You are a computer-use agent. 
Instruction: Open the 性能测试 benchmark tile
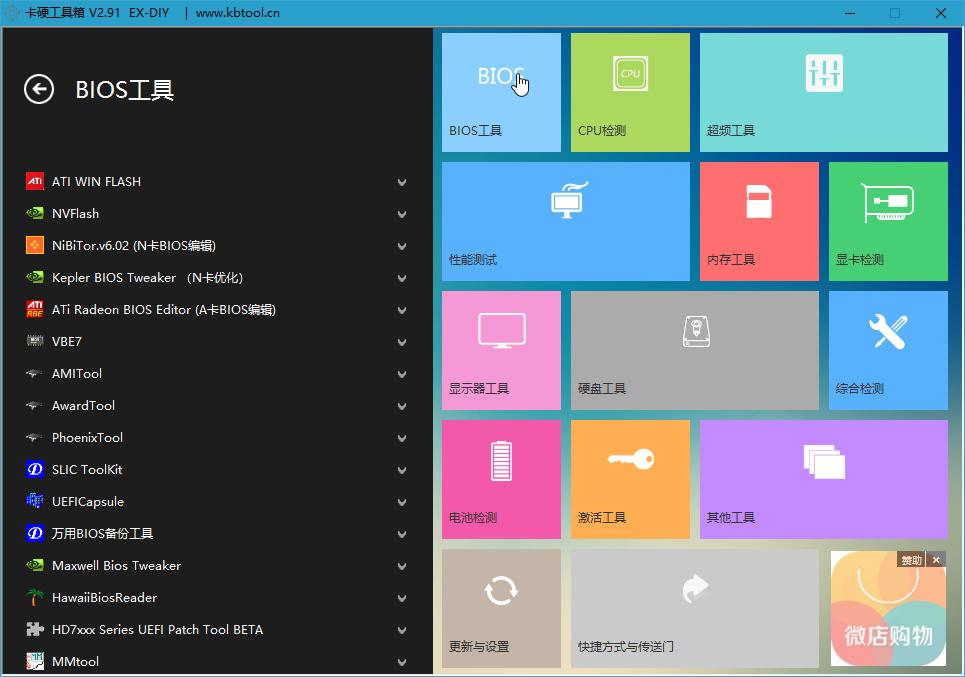click(565, 221)
